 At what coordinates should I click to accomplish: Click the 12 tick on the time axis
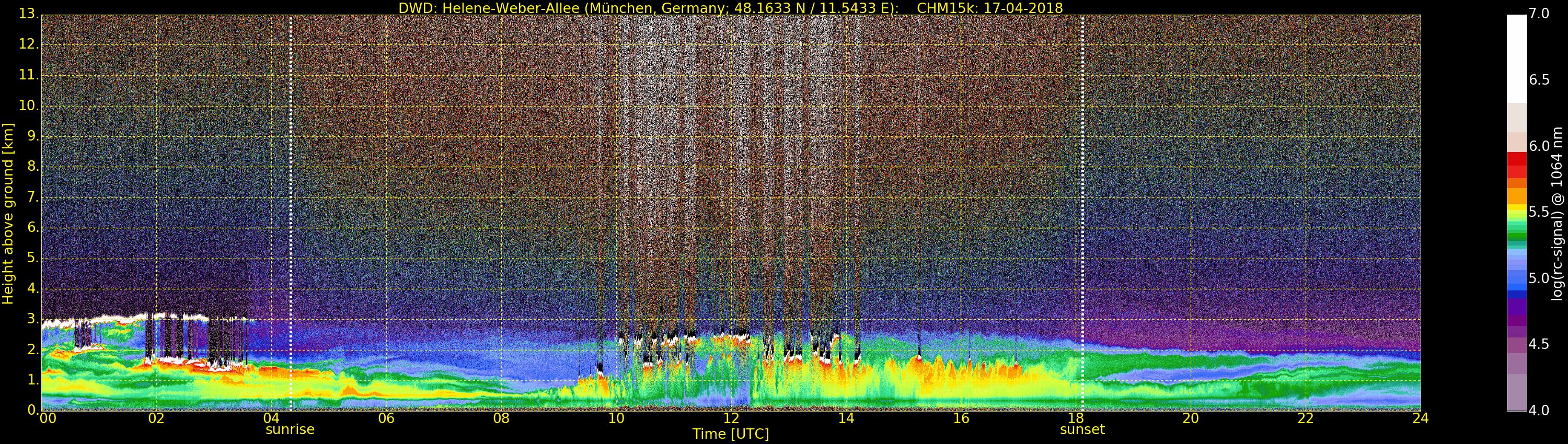[x=731, y=418]
